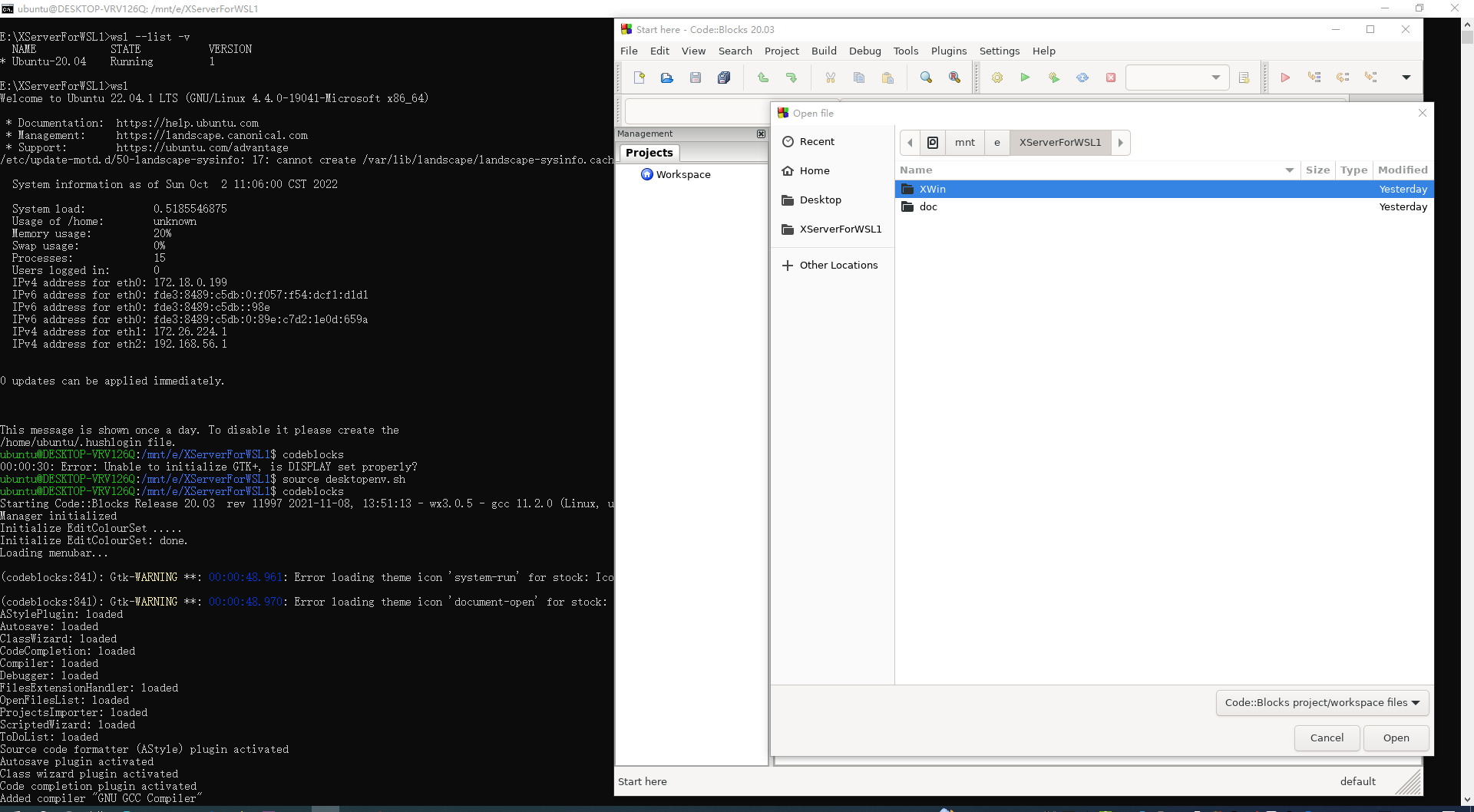Click the Paste clipboard toolbar icon
This screenshot has width=1474, height=812.
pyautogui.click(x=887, y=78)
